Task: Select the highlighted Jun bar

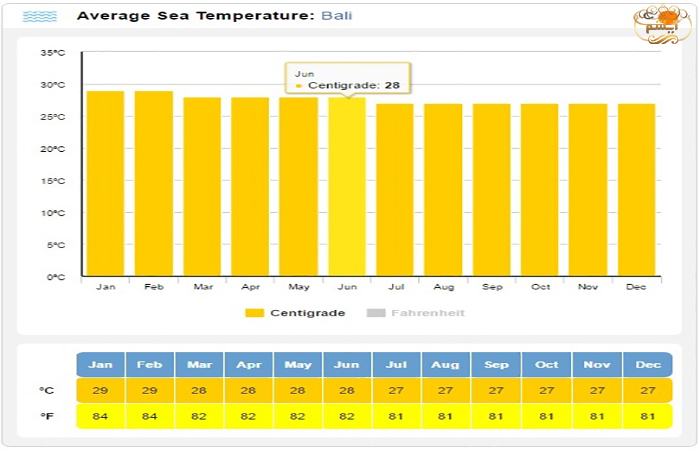Action: [x=346, y=188]
